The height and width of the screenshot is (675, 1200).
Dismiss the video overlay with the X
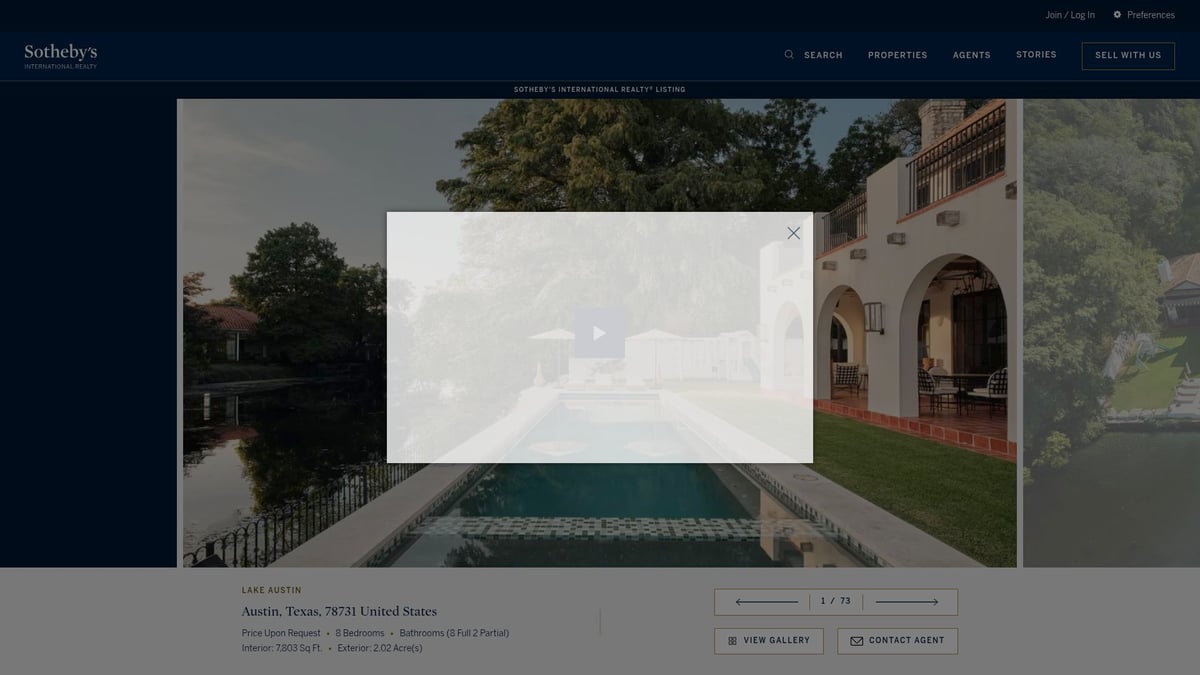click(793, 232)
